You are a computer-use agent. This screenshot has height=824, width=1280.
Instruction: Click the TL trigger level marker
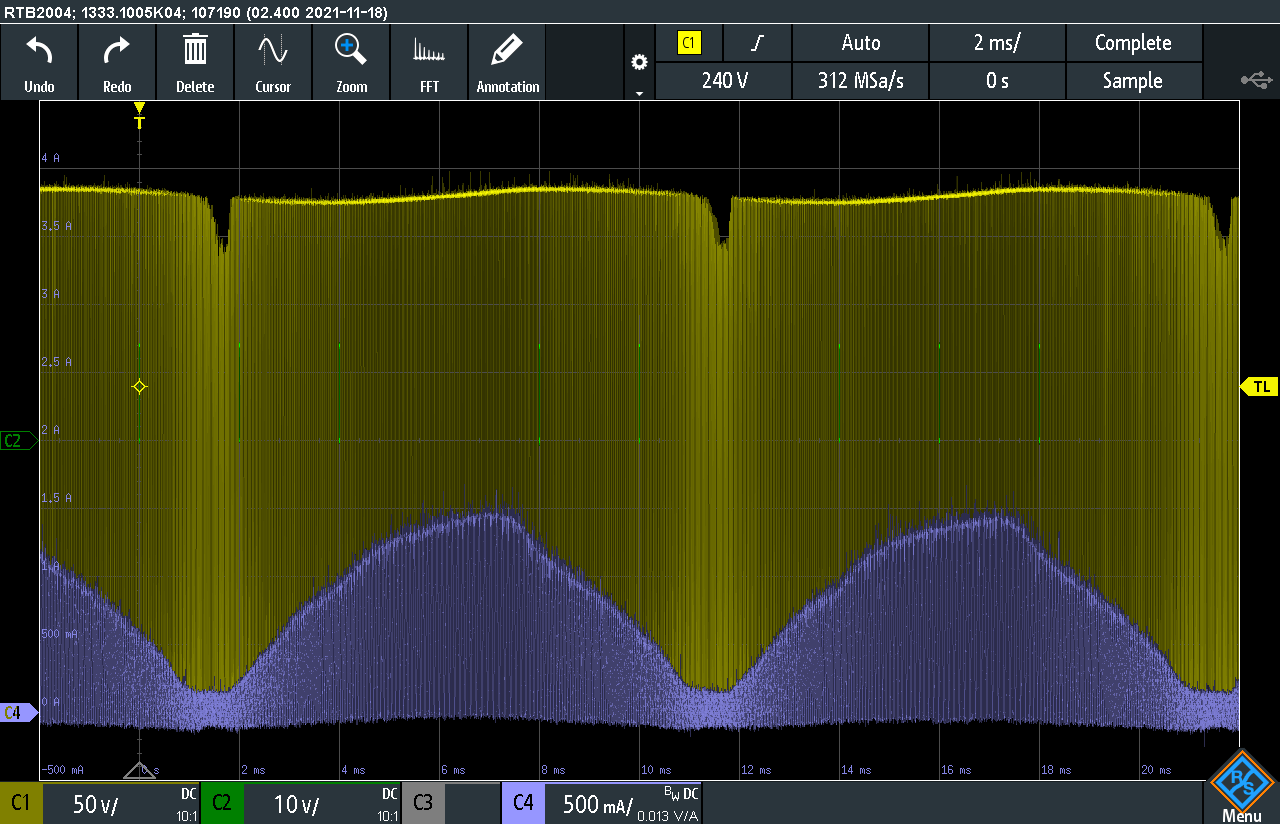click(x=1260, y=387)
